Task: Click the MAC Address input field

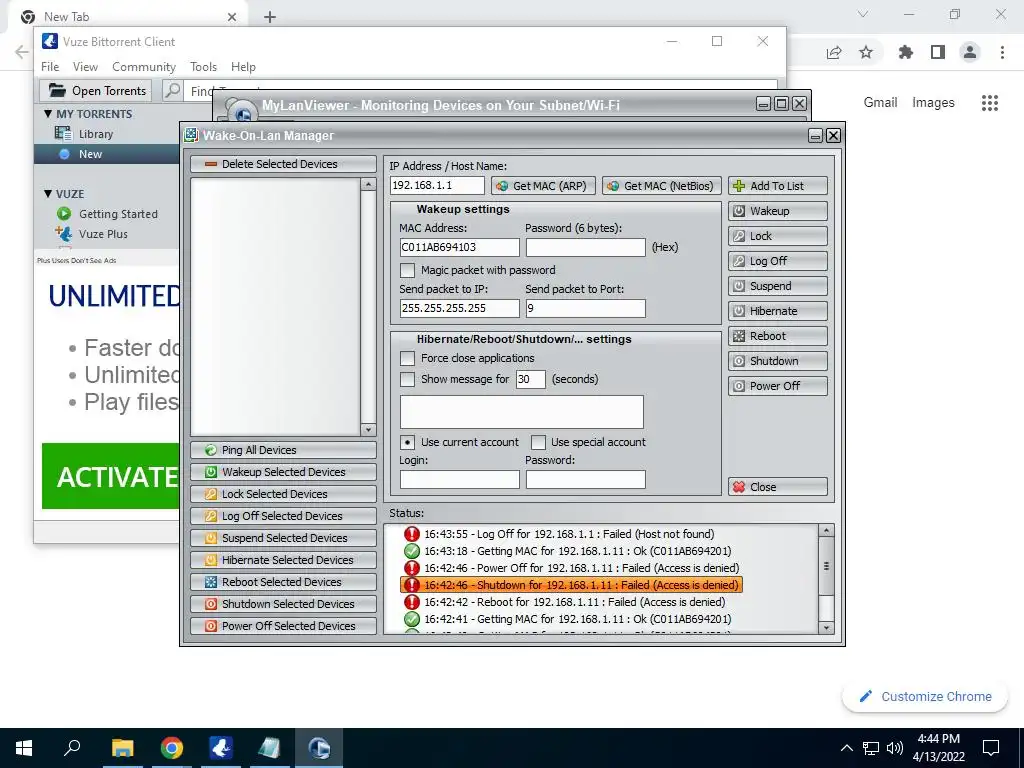Action: (x=459, y=248)
